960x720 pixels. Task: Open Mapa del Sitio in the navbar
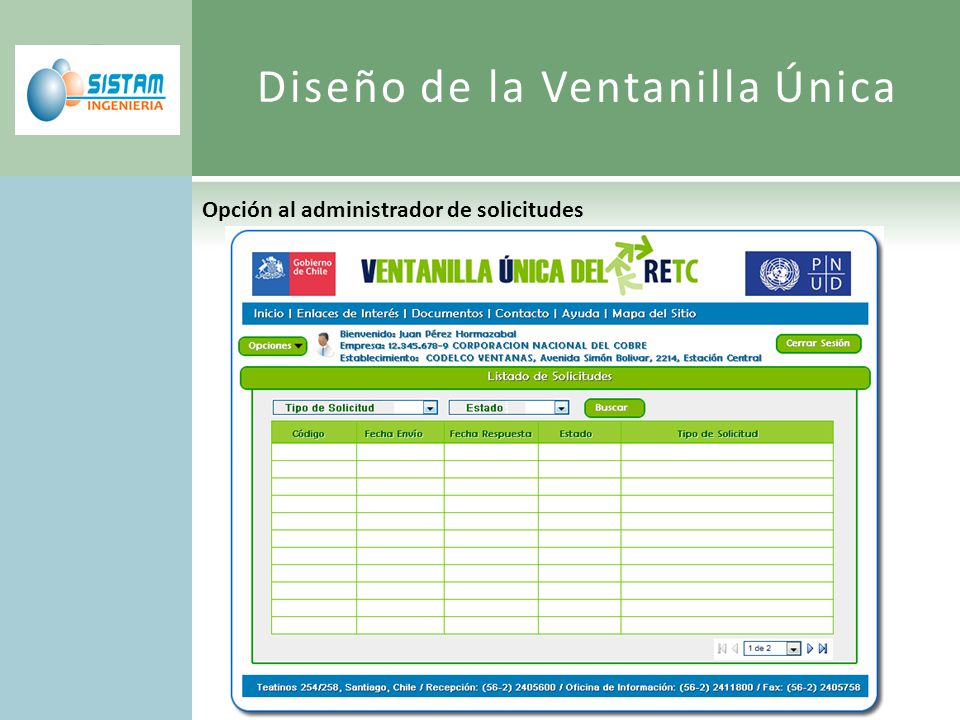click(654, 313)
